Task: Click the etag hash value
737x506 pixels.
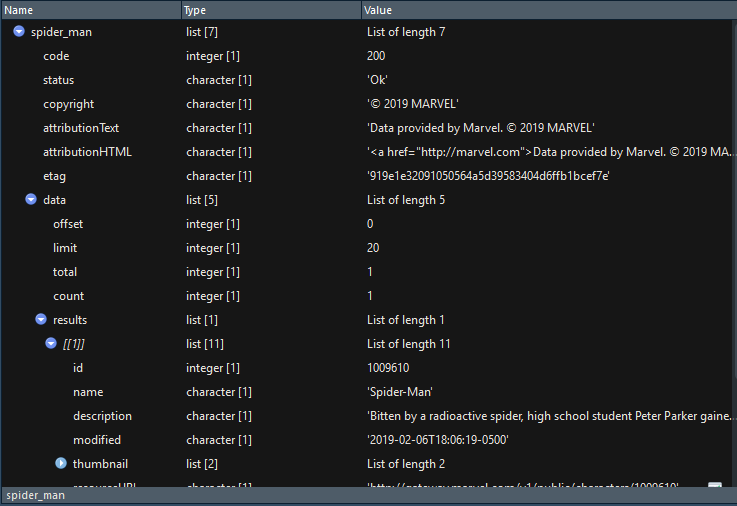Action: [488, 176]
